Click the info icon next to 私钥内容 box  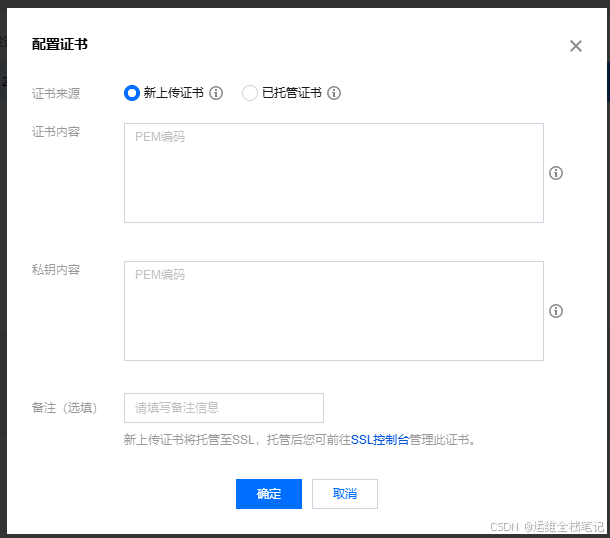556,311
